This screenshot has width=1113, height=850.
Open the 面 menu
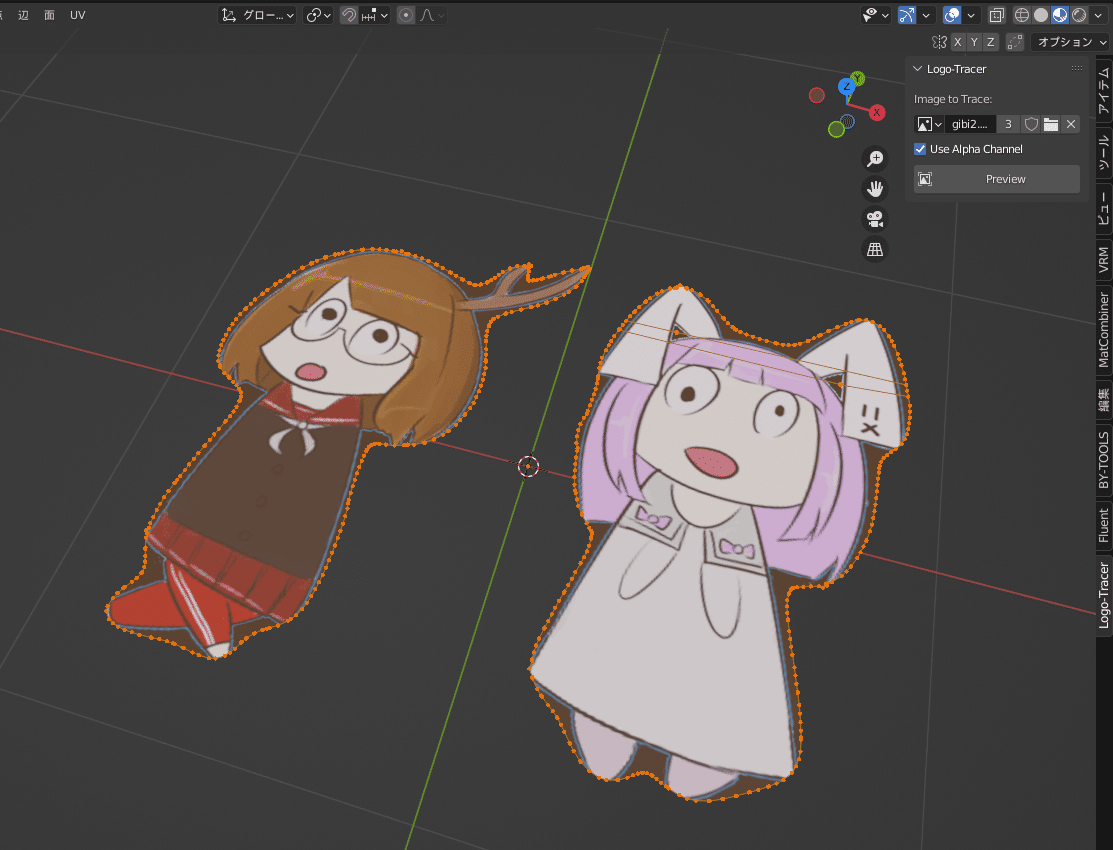[x=50, y=15]
